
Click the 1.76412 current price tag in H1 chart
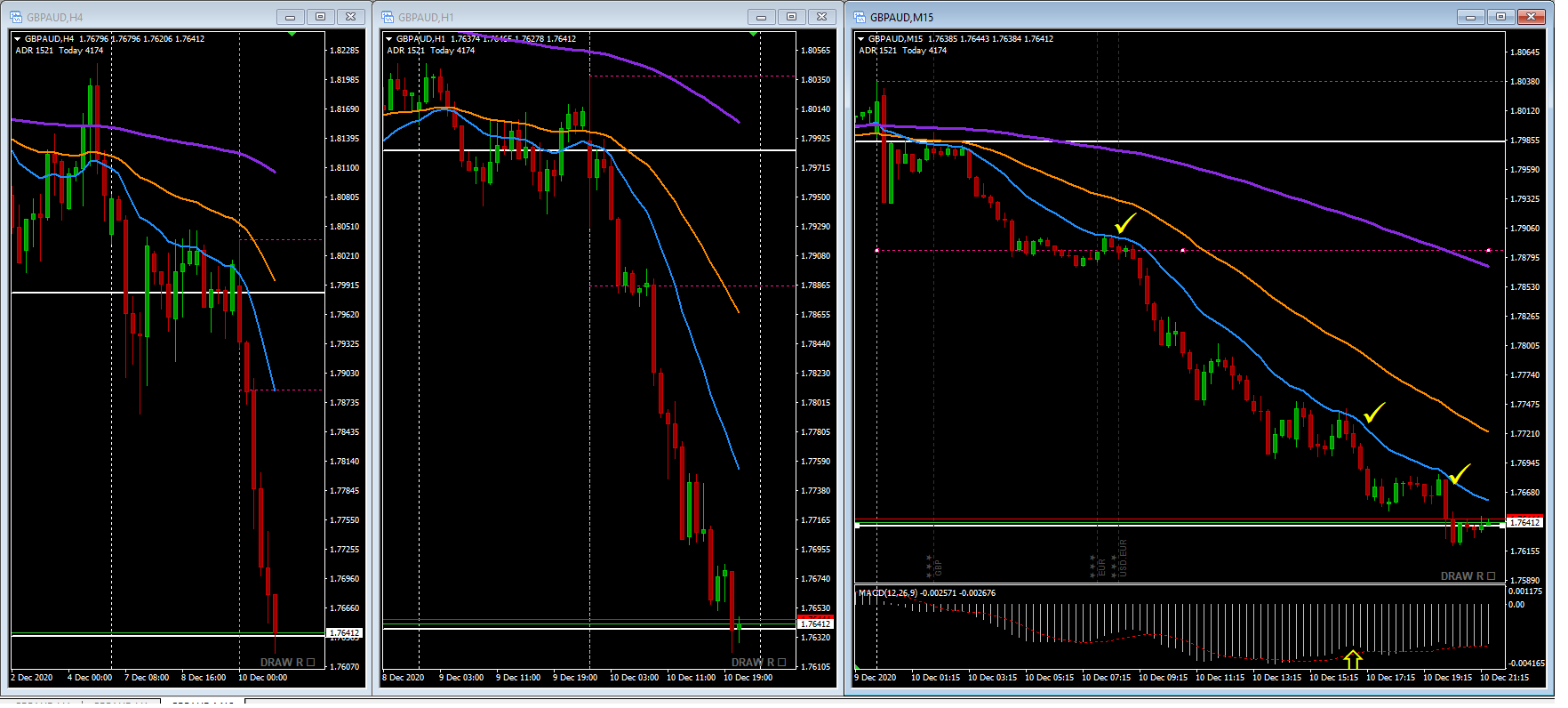pyautogui.click(x=815, y=624)
